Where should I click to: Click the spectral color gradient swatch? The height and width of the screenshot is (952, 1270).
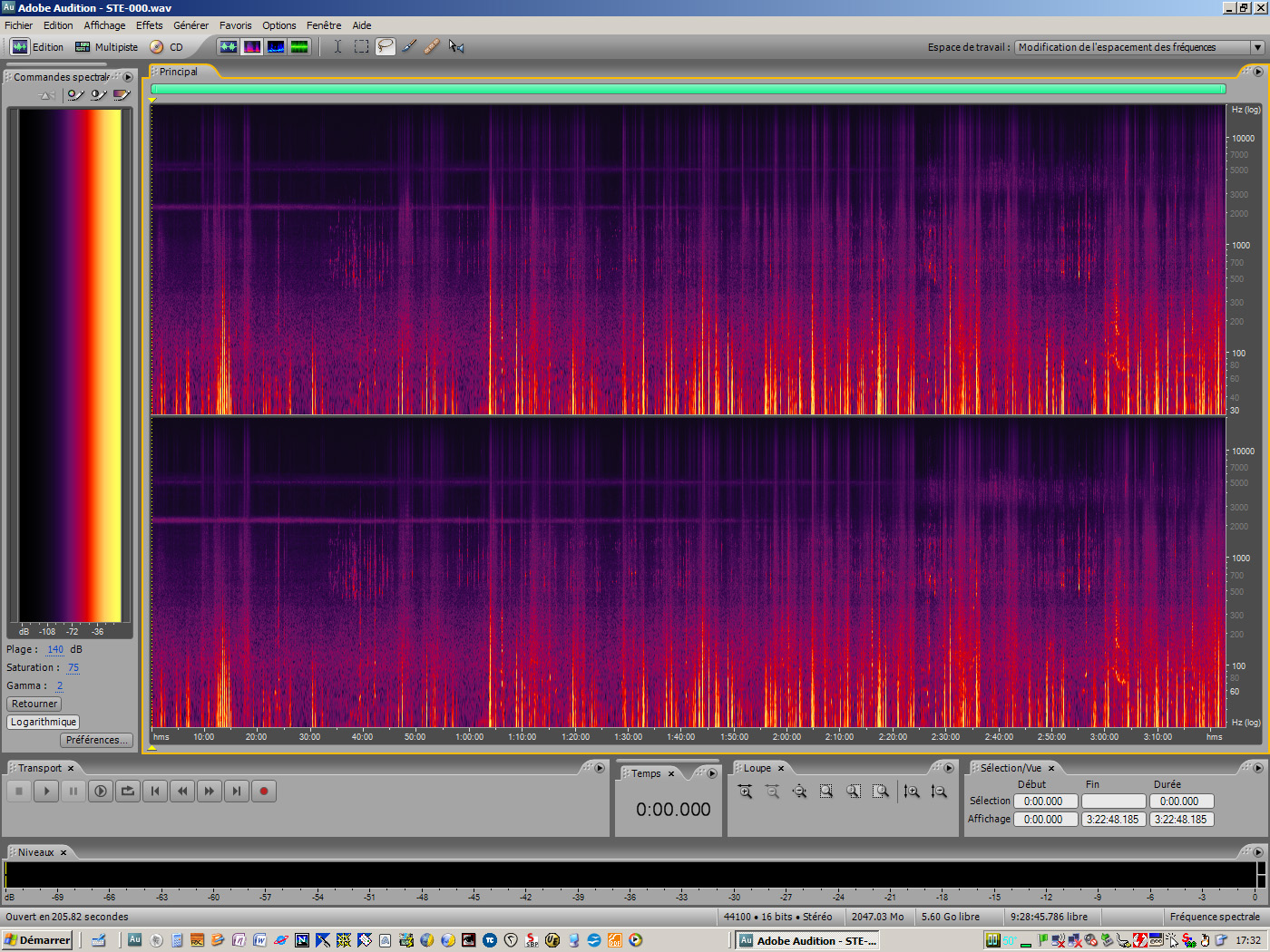coord(68,363)
